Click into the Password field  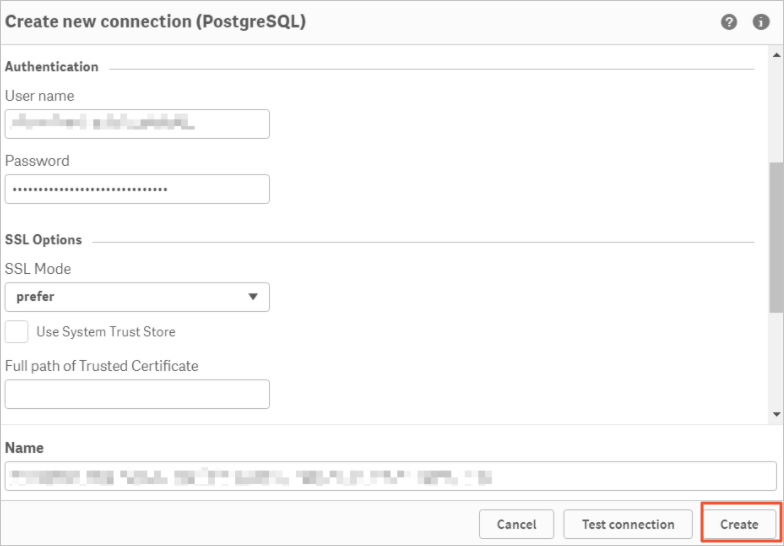[137, 189]
